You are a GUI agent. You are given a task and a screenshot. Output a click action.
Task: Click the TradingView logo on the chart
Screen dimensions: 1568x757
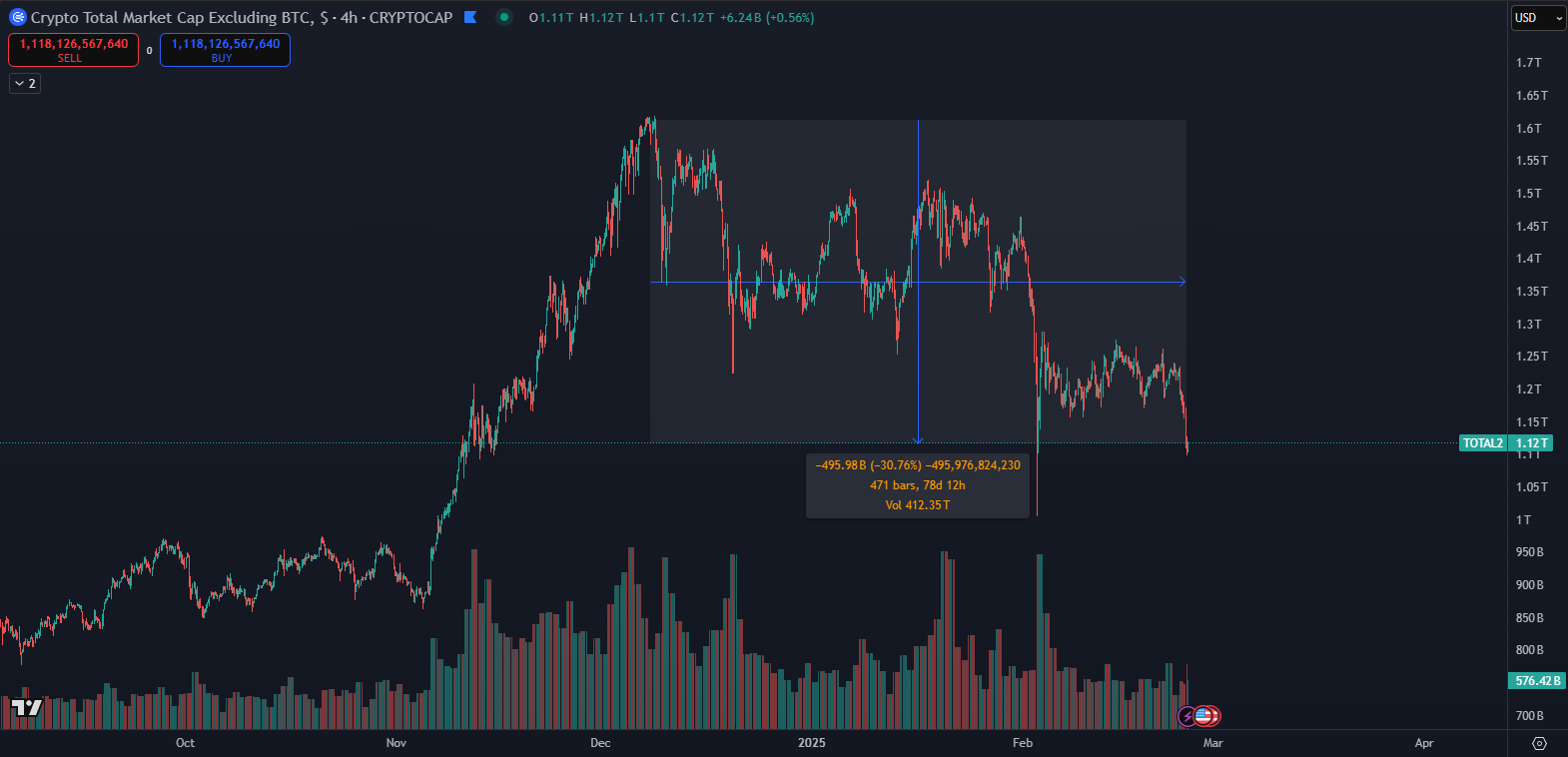pos(27,708)
